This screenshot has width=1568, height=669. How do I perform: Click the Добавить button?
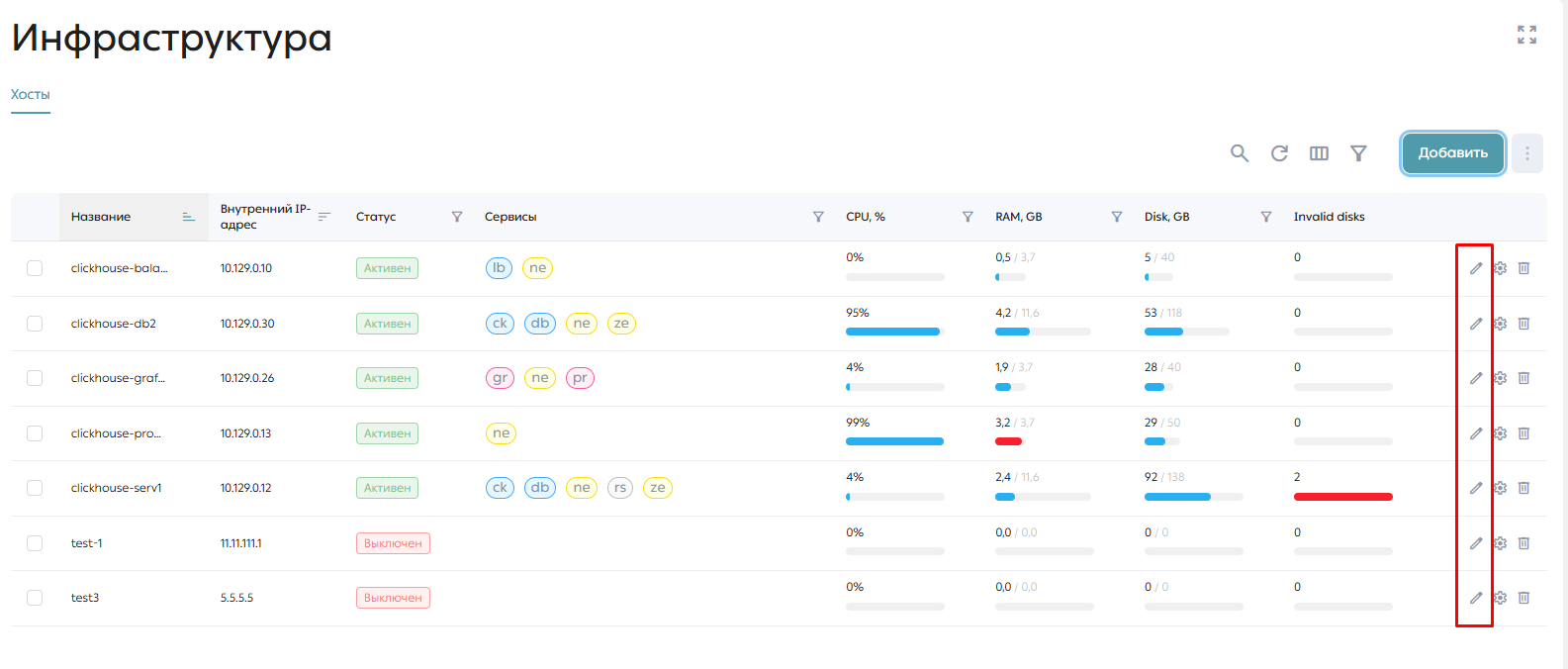[1453, 153]
